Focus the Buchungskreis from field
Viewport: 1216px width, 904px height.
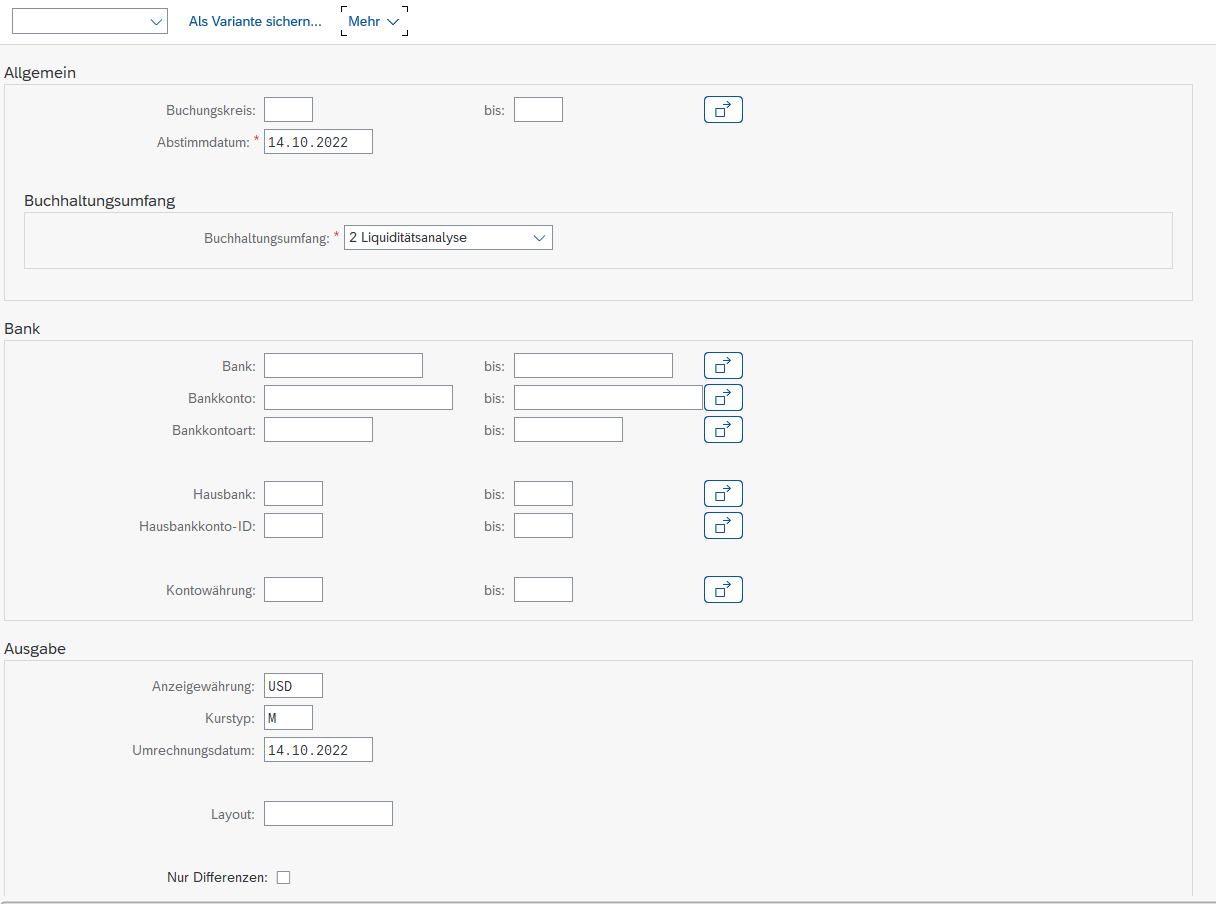(x=288, y=110)
